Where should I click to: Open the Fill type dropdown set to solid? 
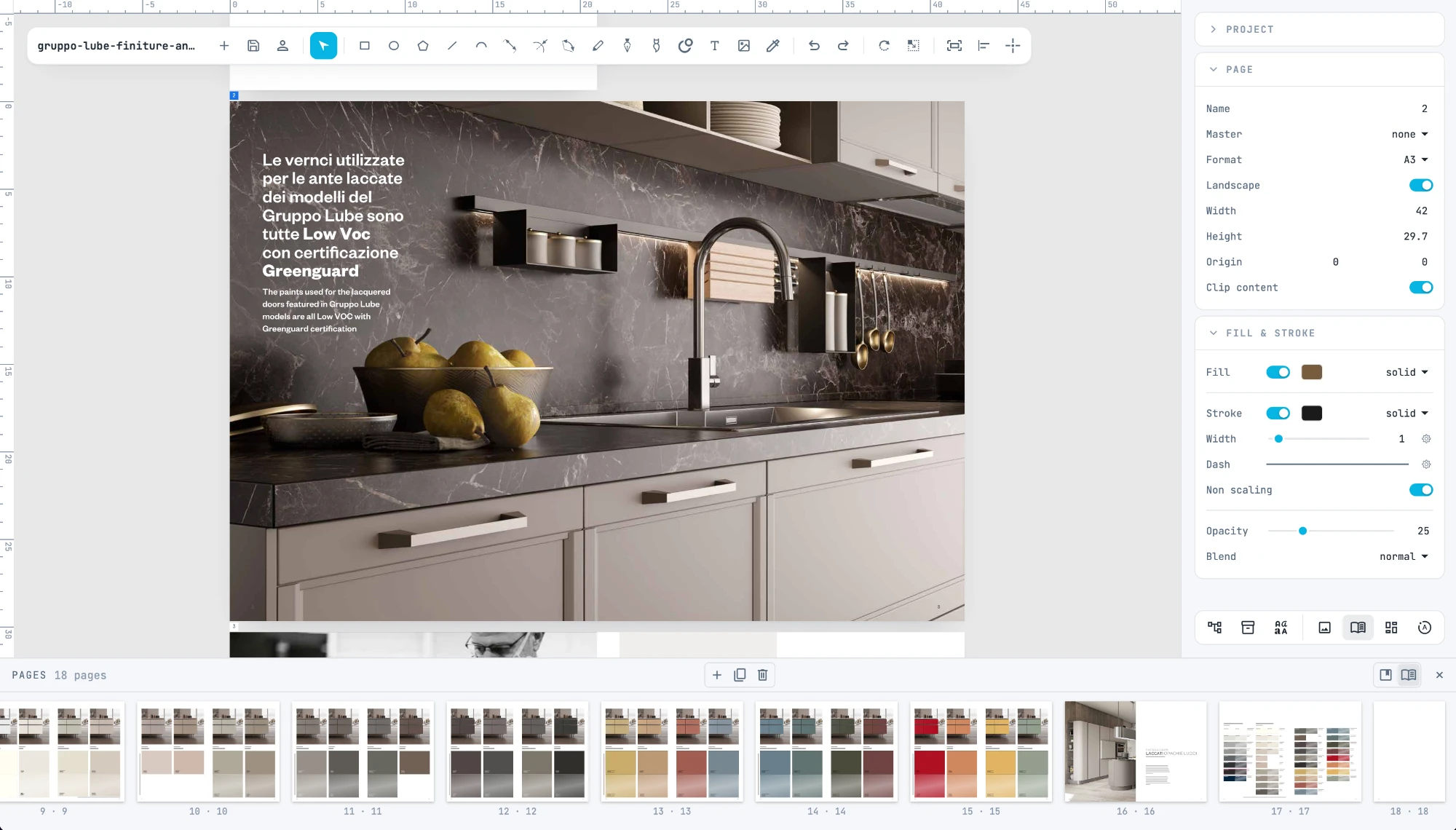1407,372
